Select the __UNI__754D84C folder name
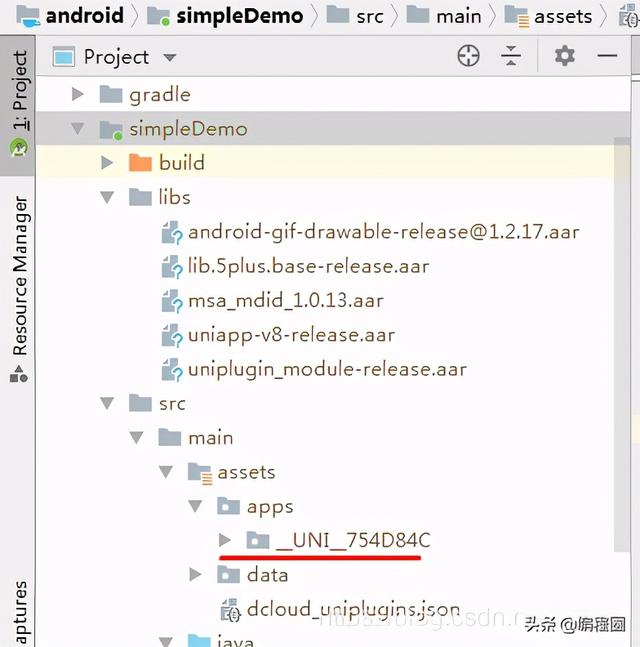Image resolution: width=640 pixels, height=647 pixels. [353, 540]
